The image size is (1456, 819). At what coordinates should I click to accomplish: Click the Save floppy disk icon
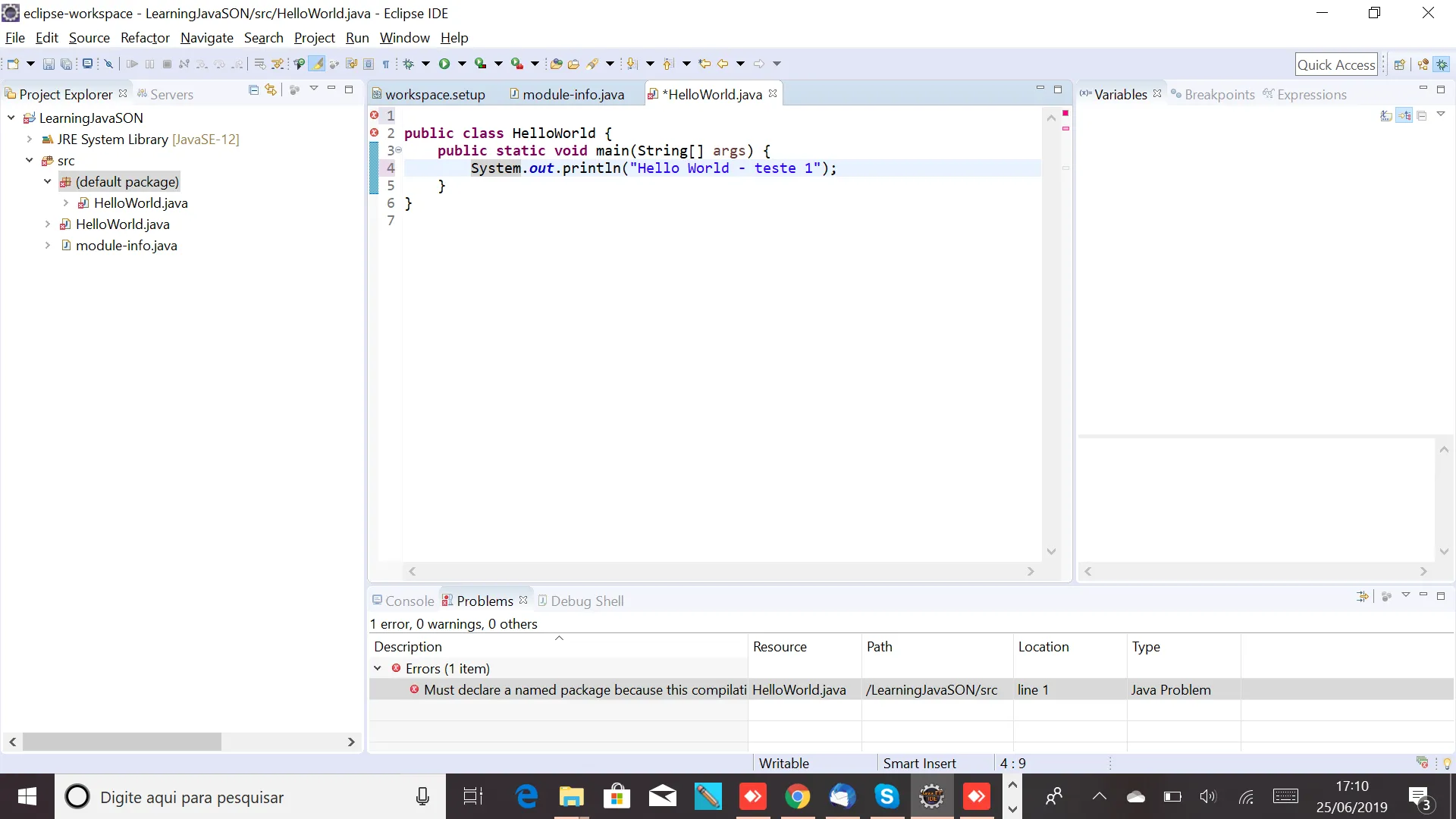pos(49,64)
